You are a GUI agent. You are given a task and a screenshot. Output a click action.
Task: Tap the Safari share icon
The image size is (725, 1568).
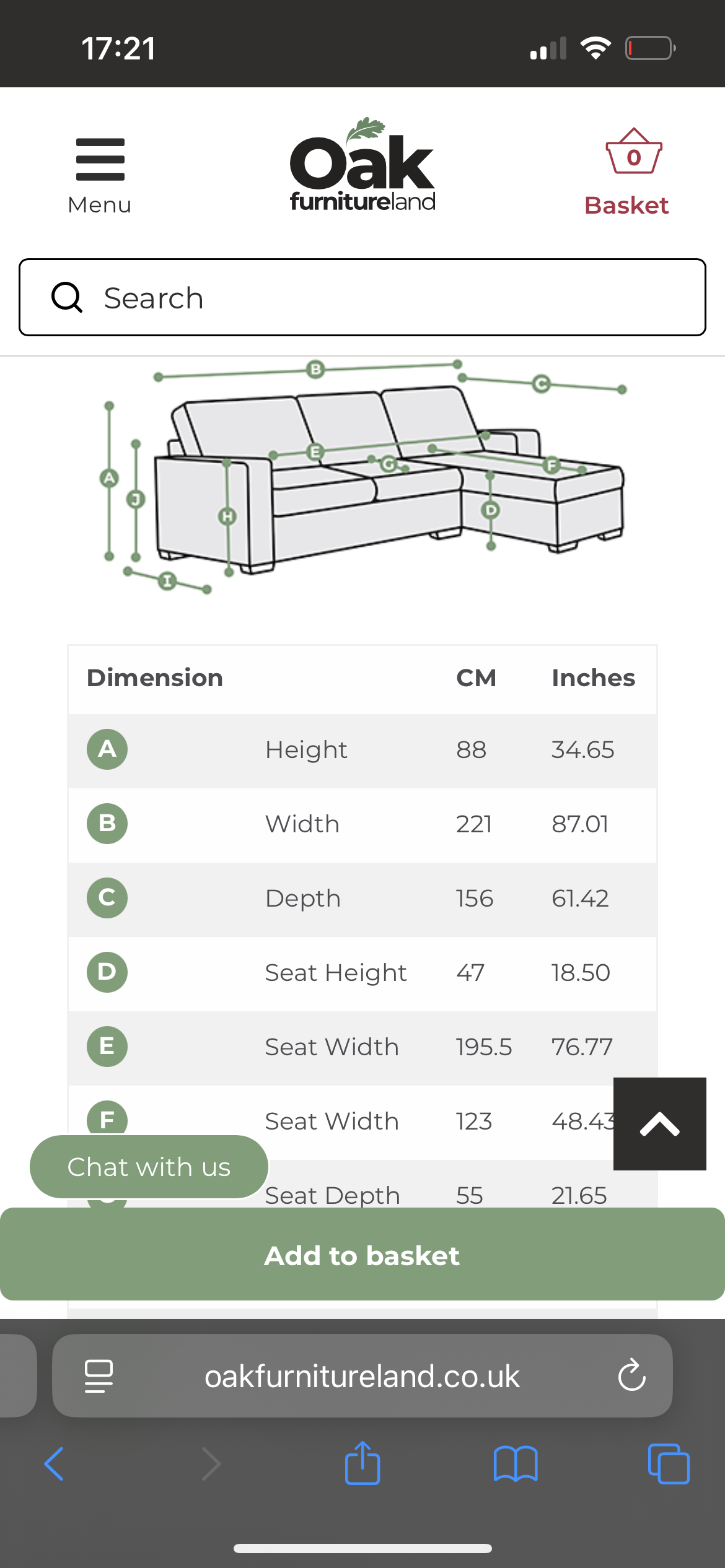362,1464
